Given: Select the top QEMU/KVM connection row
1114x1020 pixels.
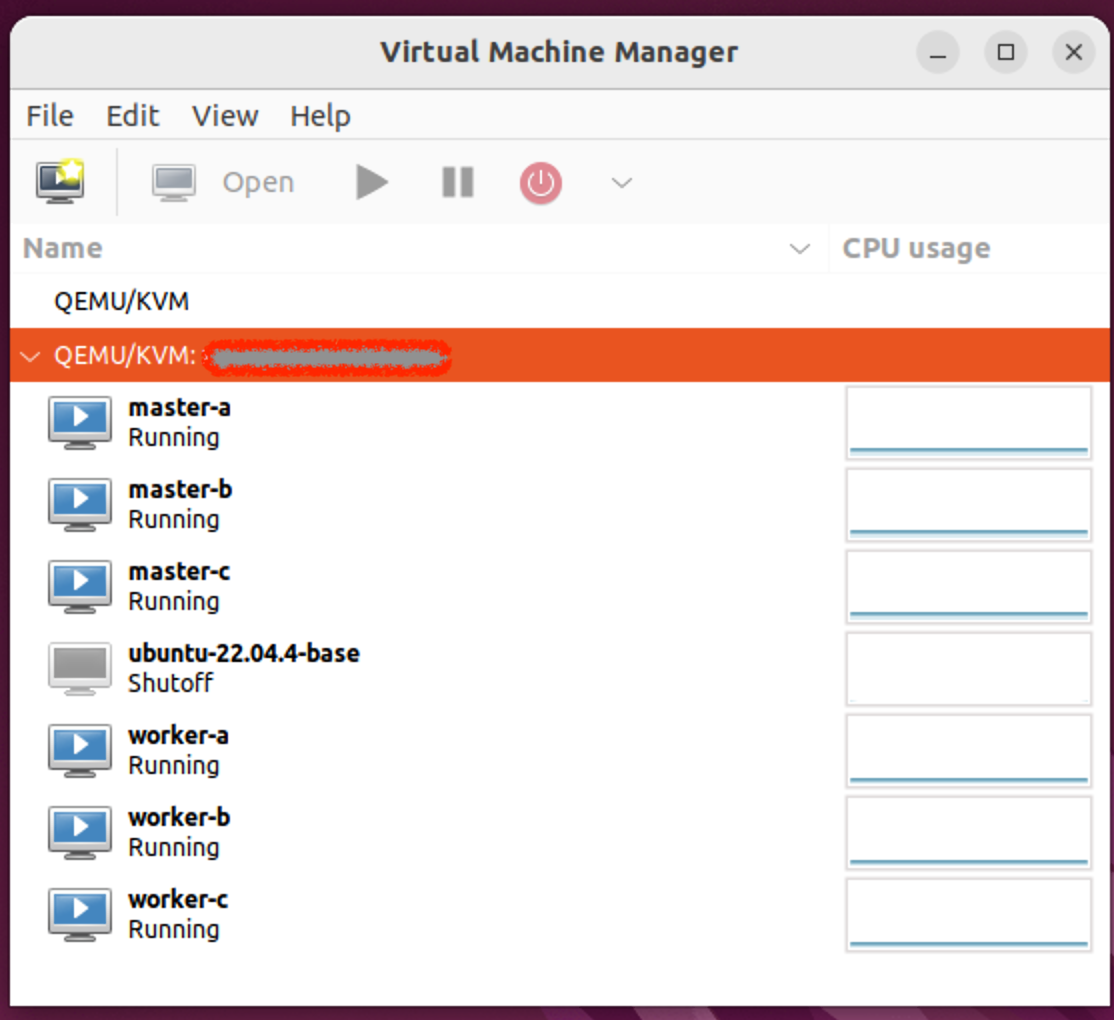Looking at the screenshot, I should point(560,301).
